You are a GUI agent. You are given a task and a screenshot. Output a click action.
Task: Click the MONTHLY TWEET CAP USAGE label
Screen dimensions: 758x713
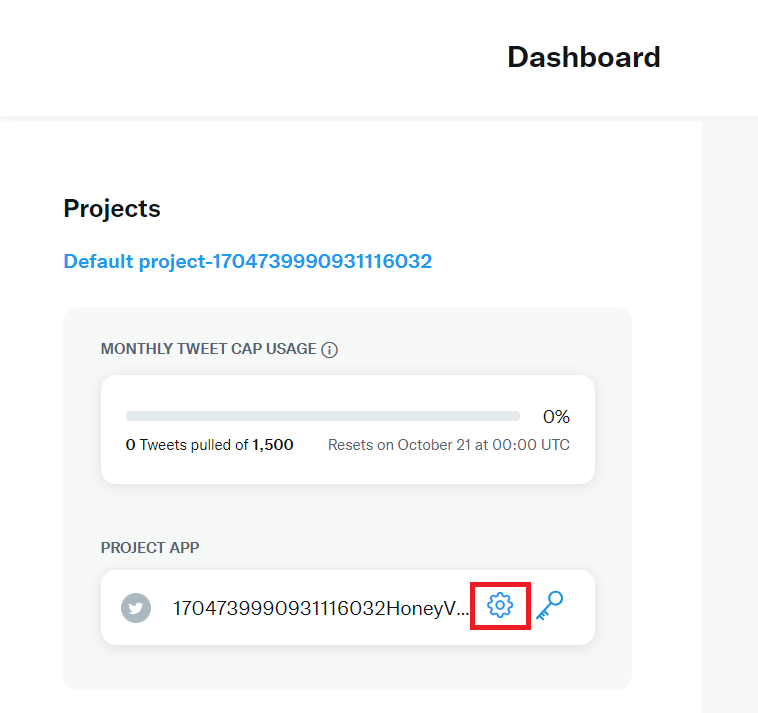[208, 350]
